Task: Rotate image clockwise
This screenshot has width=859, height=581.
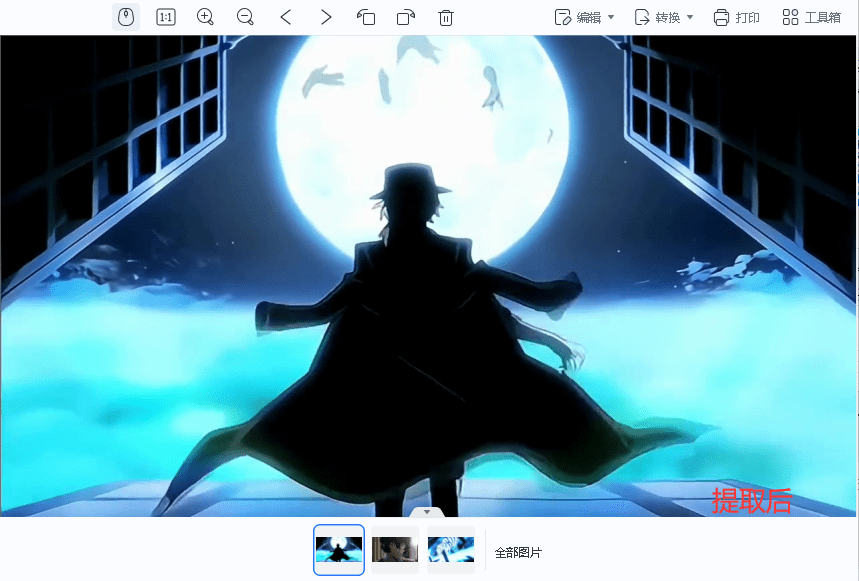Action: point(406,17)
